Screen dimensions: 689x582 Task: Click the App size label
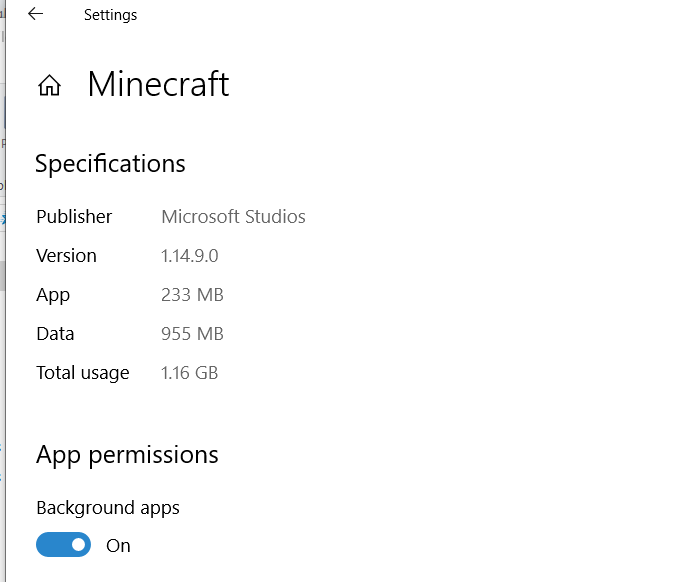click(x=53, y=295)
